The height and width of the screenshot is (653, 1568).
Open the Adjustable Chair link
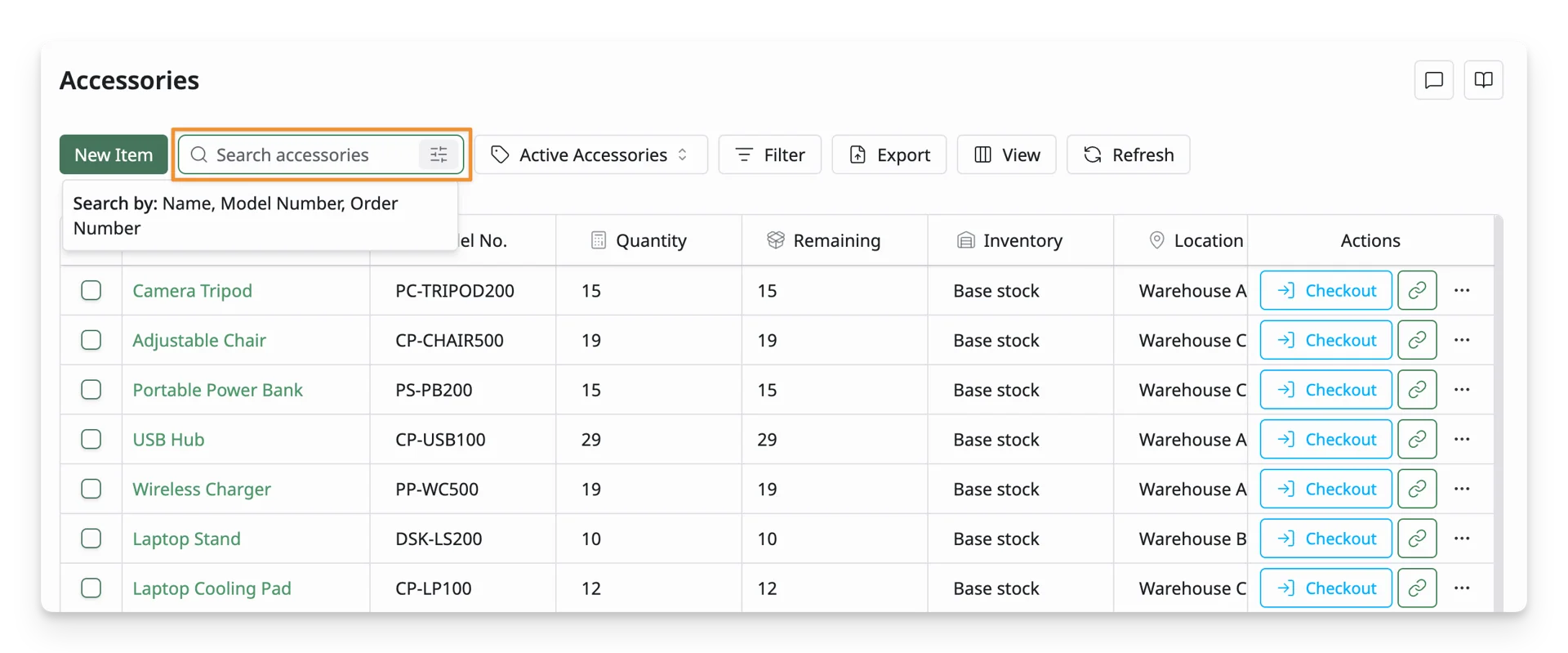click(x=199, y=341)
